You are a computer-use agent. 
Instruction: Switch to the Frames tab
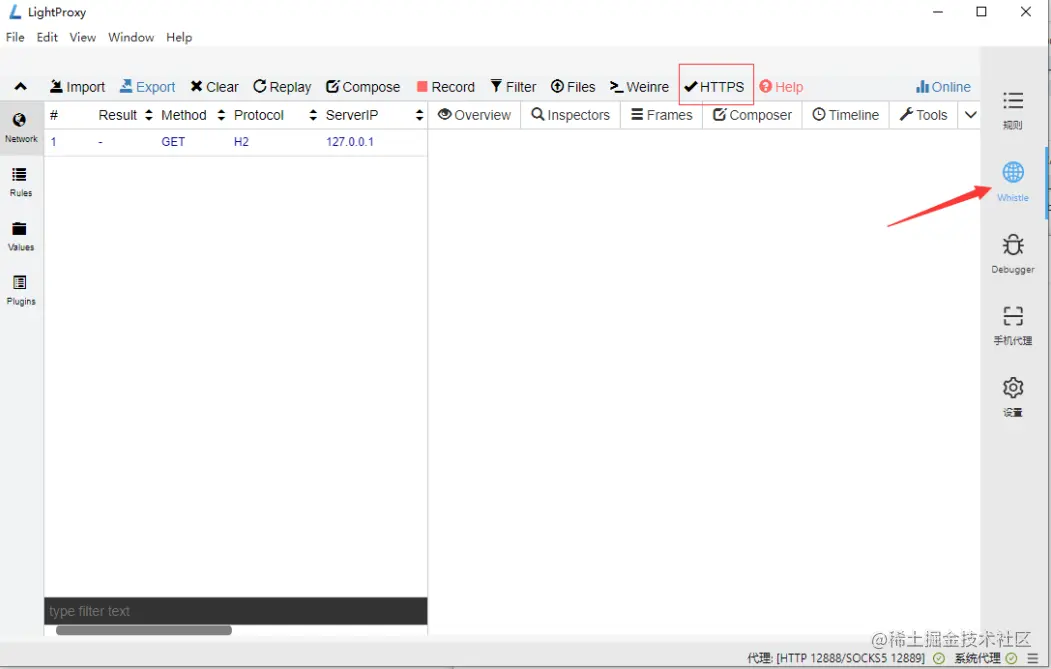(662, 115)
